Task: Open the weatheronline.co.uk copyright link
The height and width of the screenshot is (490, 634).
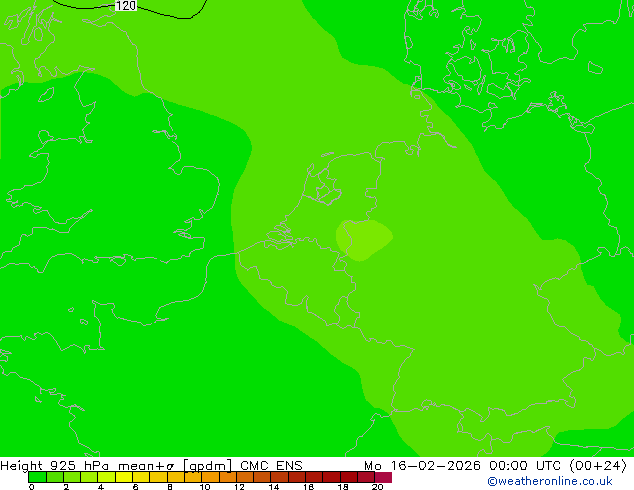Action: coord(550,481)
